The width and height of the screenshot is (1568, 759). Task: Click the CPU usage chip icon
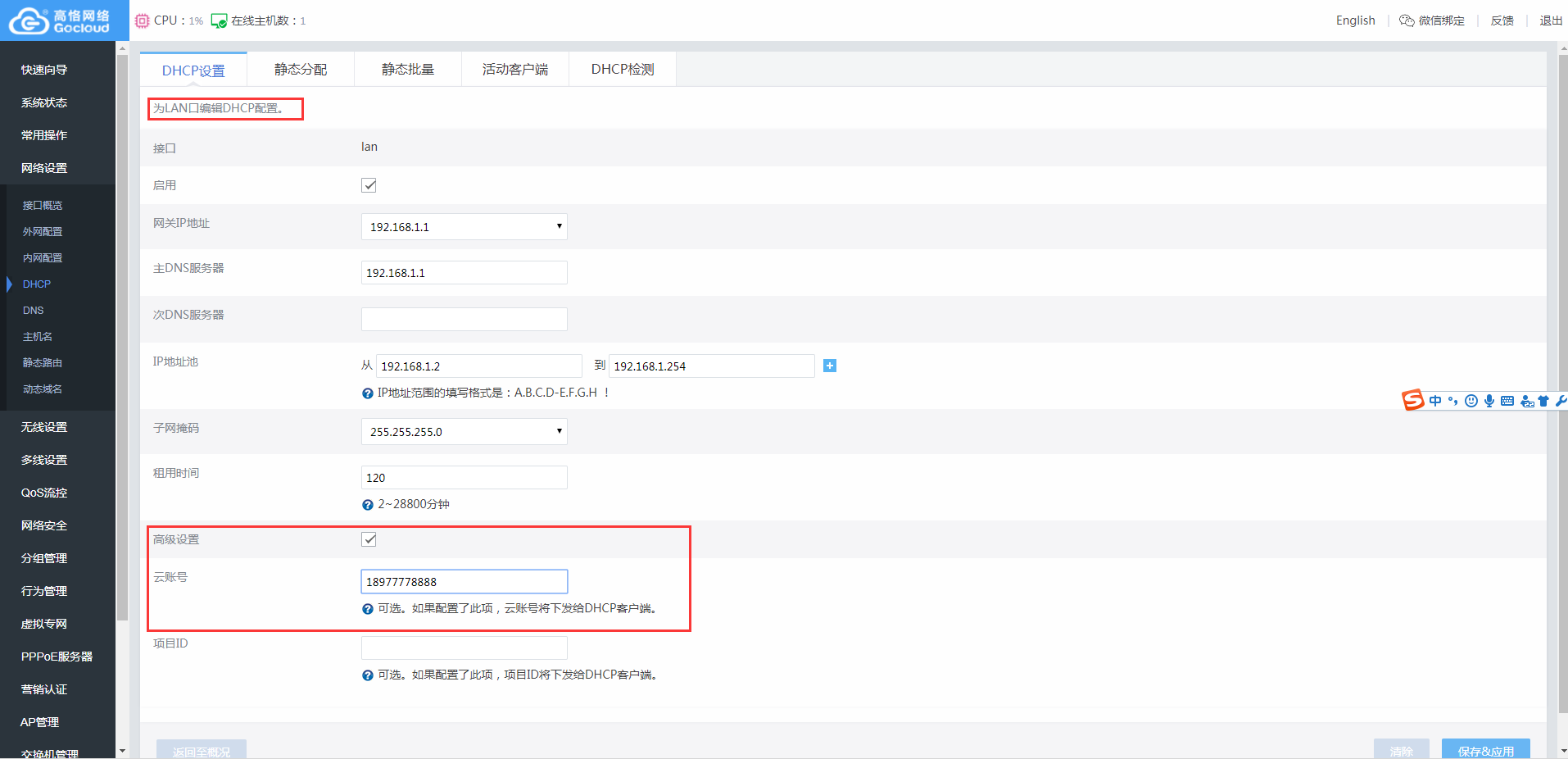point(142,20)
